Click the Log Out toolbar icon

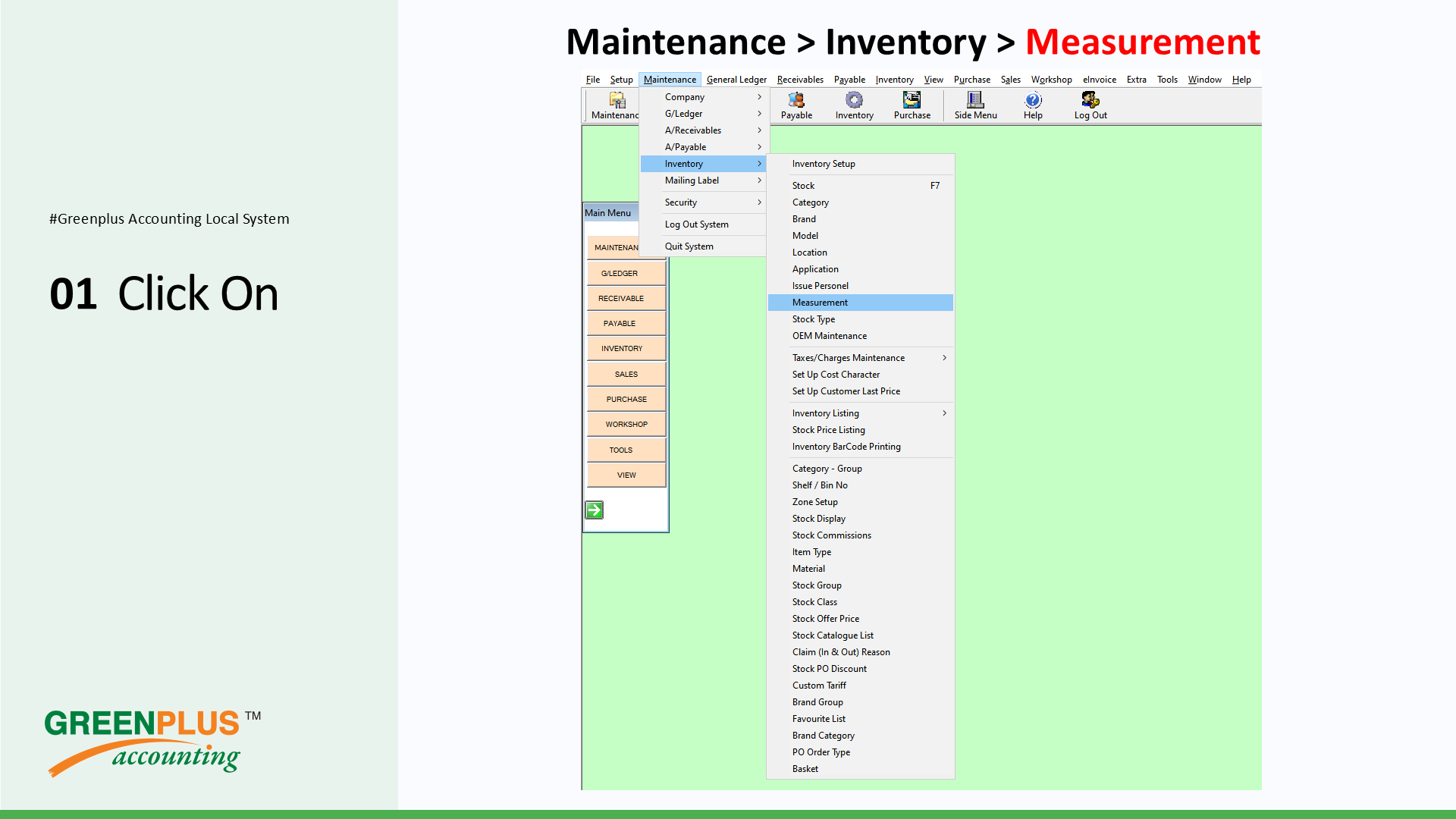pos(1090,105)
